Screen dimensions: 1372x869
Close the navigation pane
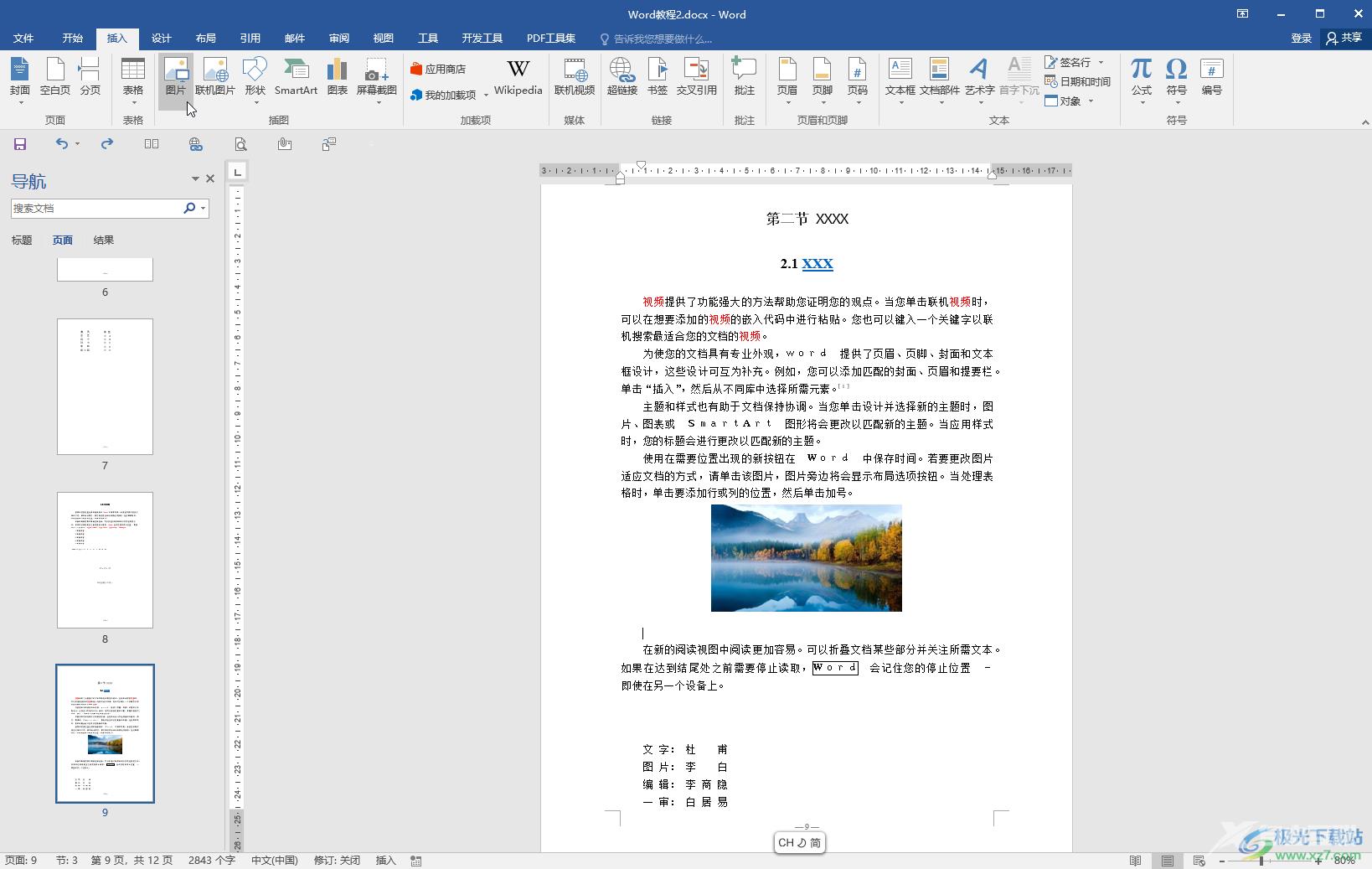click(x=210, y=178)
